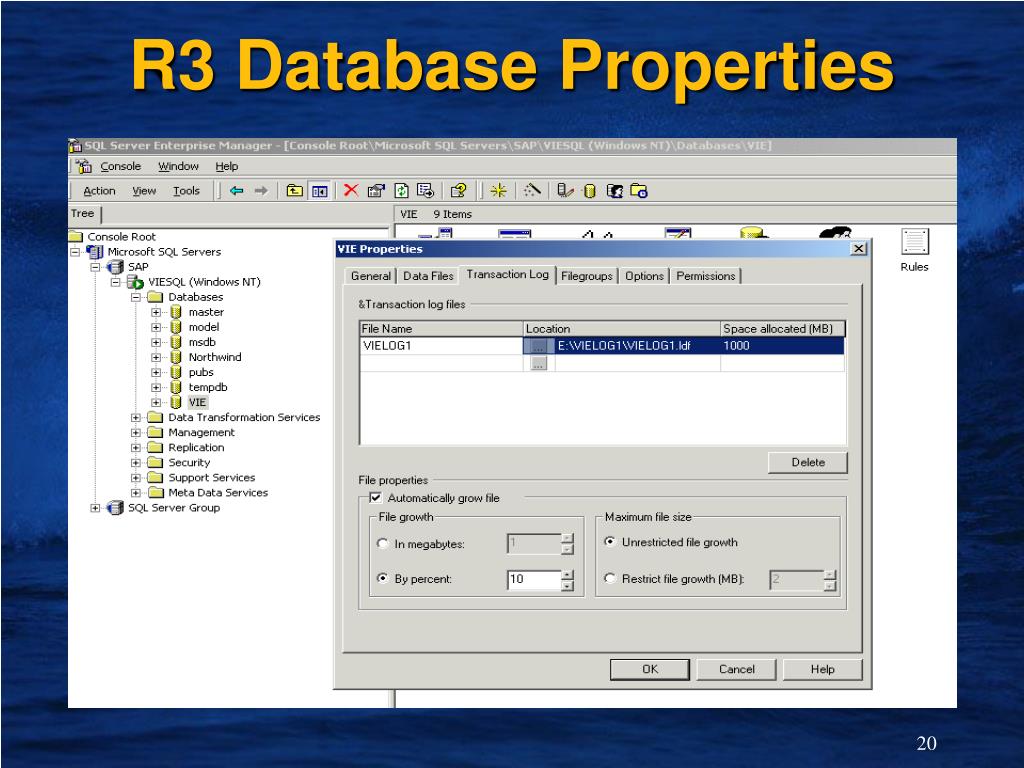Viewport: 1024px width, 768px height.
Task: Click the 1000 space allocated cell
Action: (x=782, y=345)
